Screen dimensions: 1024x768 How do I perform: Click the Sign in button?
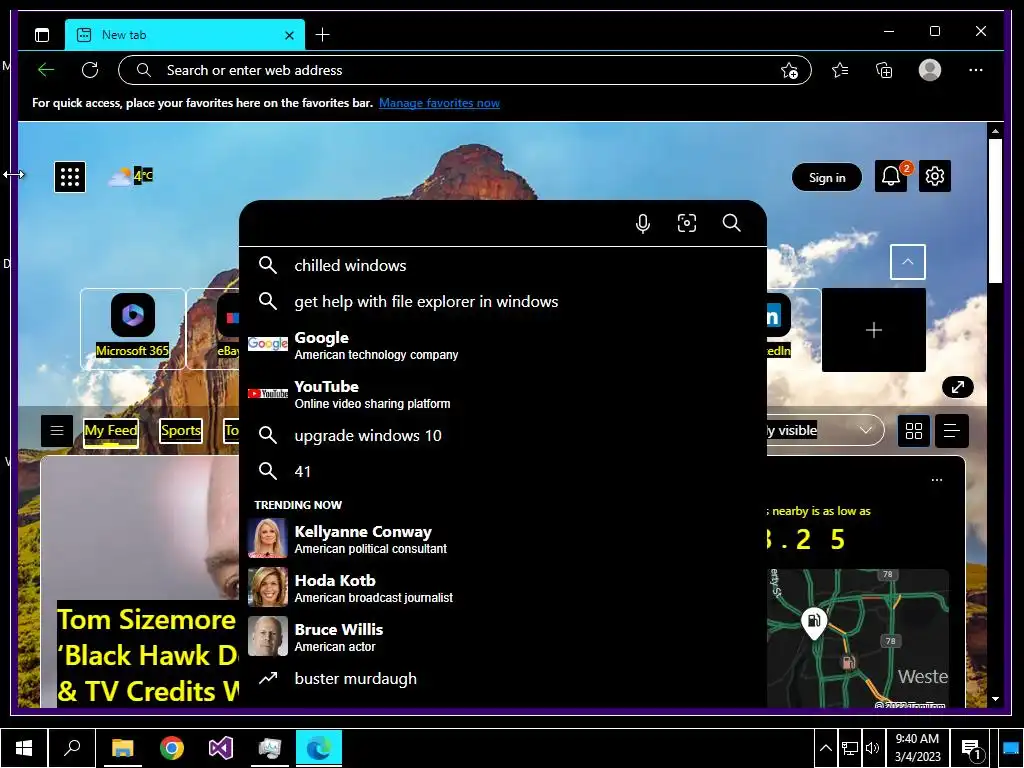827,178
